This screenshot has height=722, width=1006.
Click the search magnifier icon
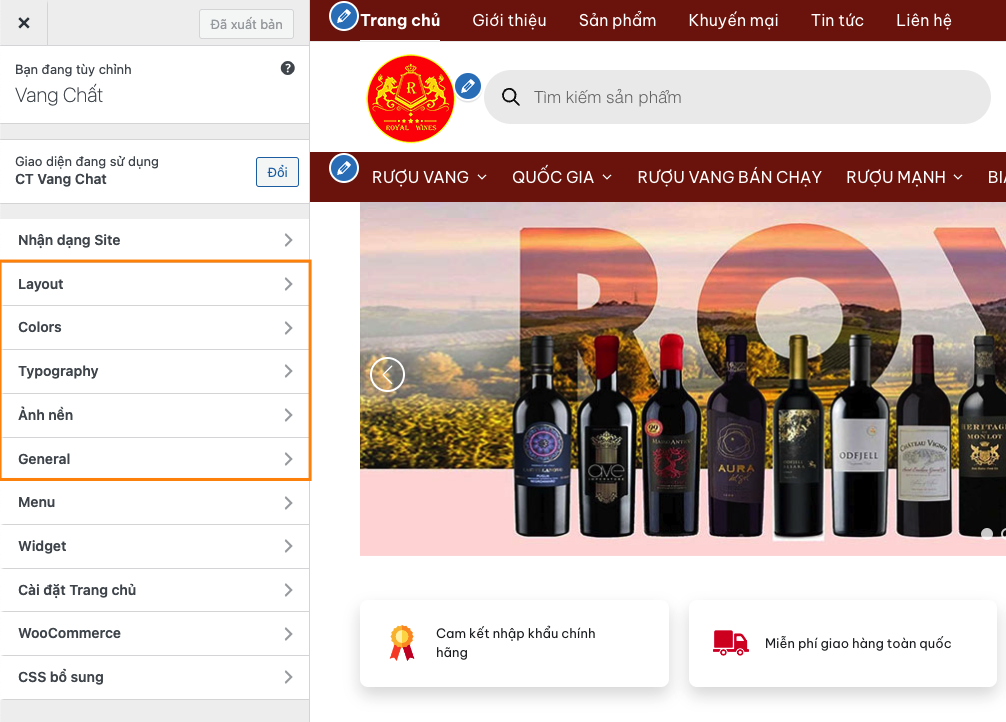511,97
